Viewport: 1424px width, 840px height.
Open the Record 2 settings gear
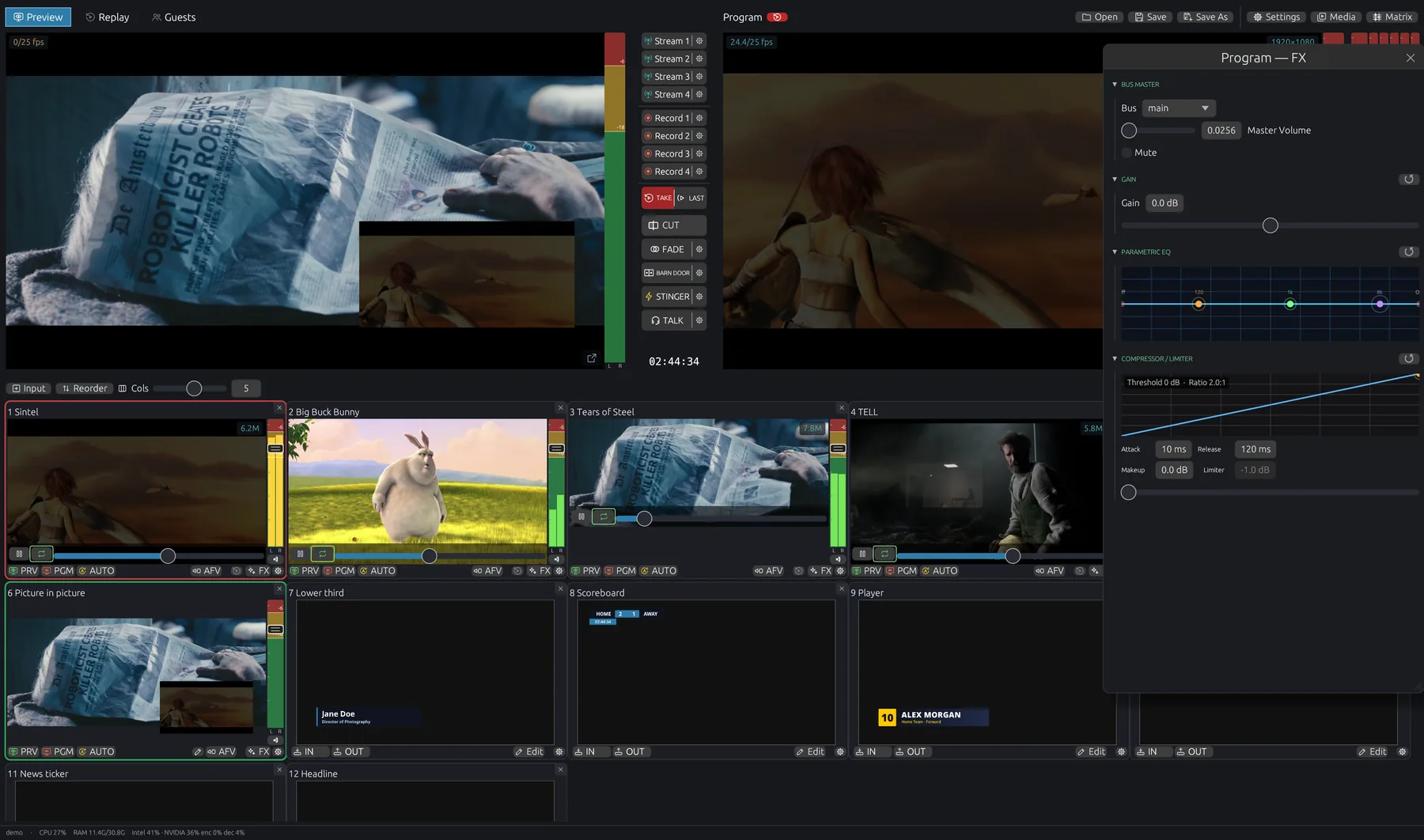[699, 136]
